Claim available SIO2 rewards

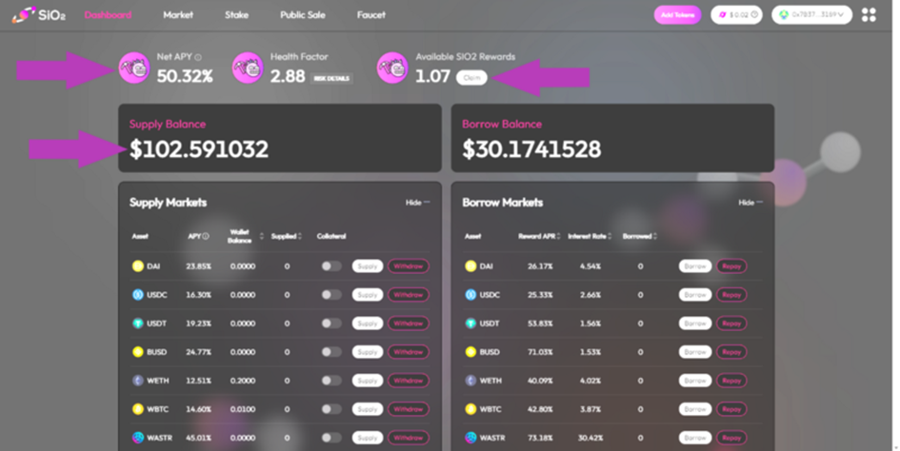(x=471, y=77)
